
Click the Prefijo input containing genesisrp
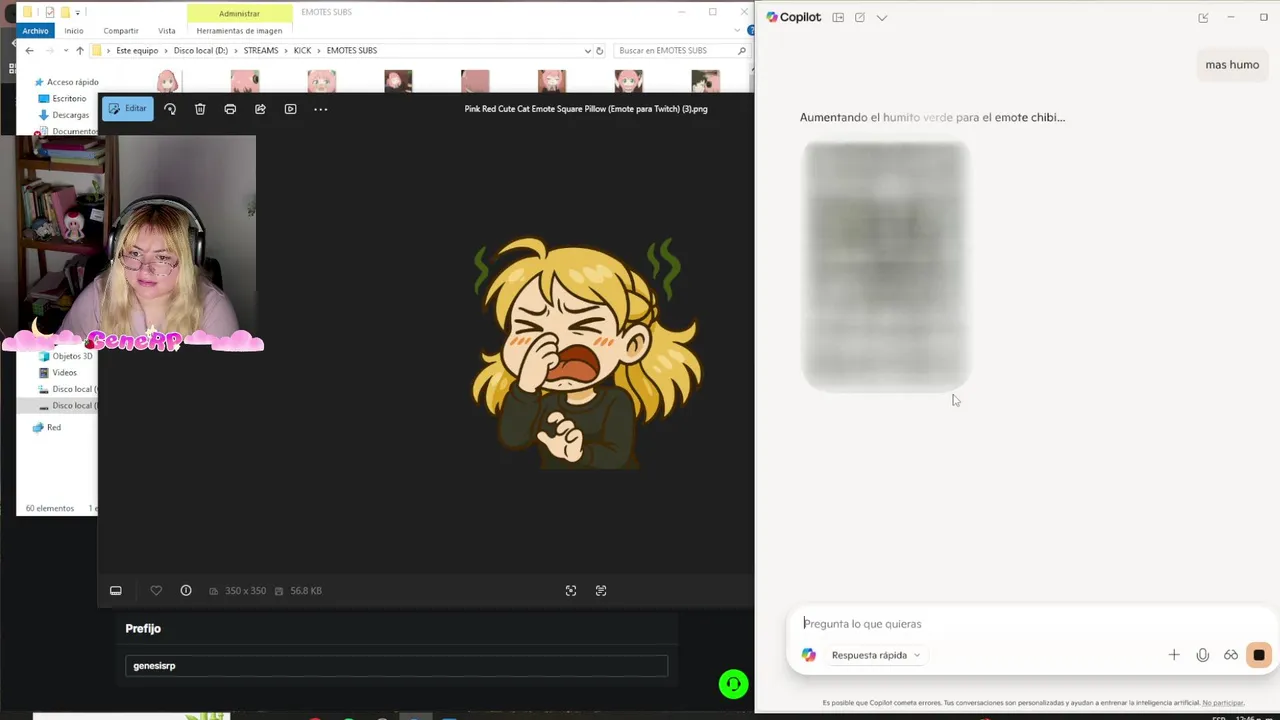tap(396, 666)
